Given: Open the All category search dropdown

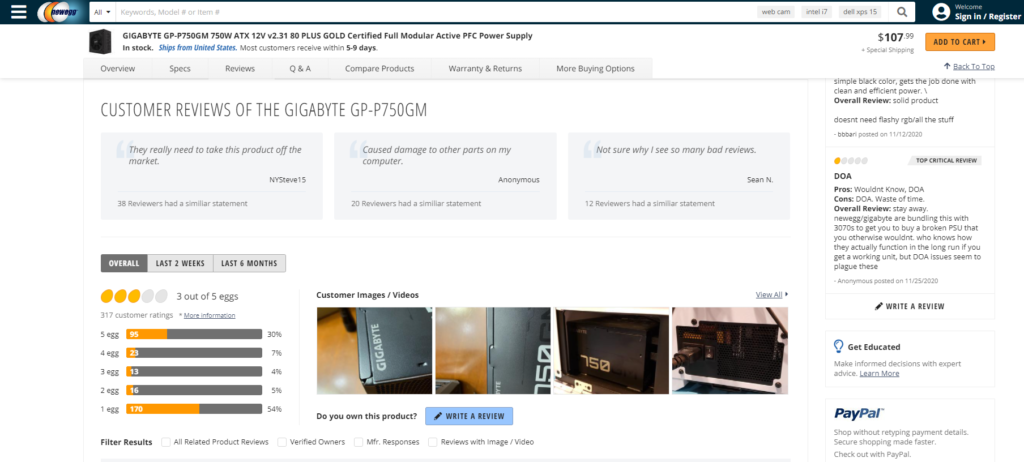Looking at the screenshot, I should pyautogui.click(x=102, y=12).
